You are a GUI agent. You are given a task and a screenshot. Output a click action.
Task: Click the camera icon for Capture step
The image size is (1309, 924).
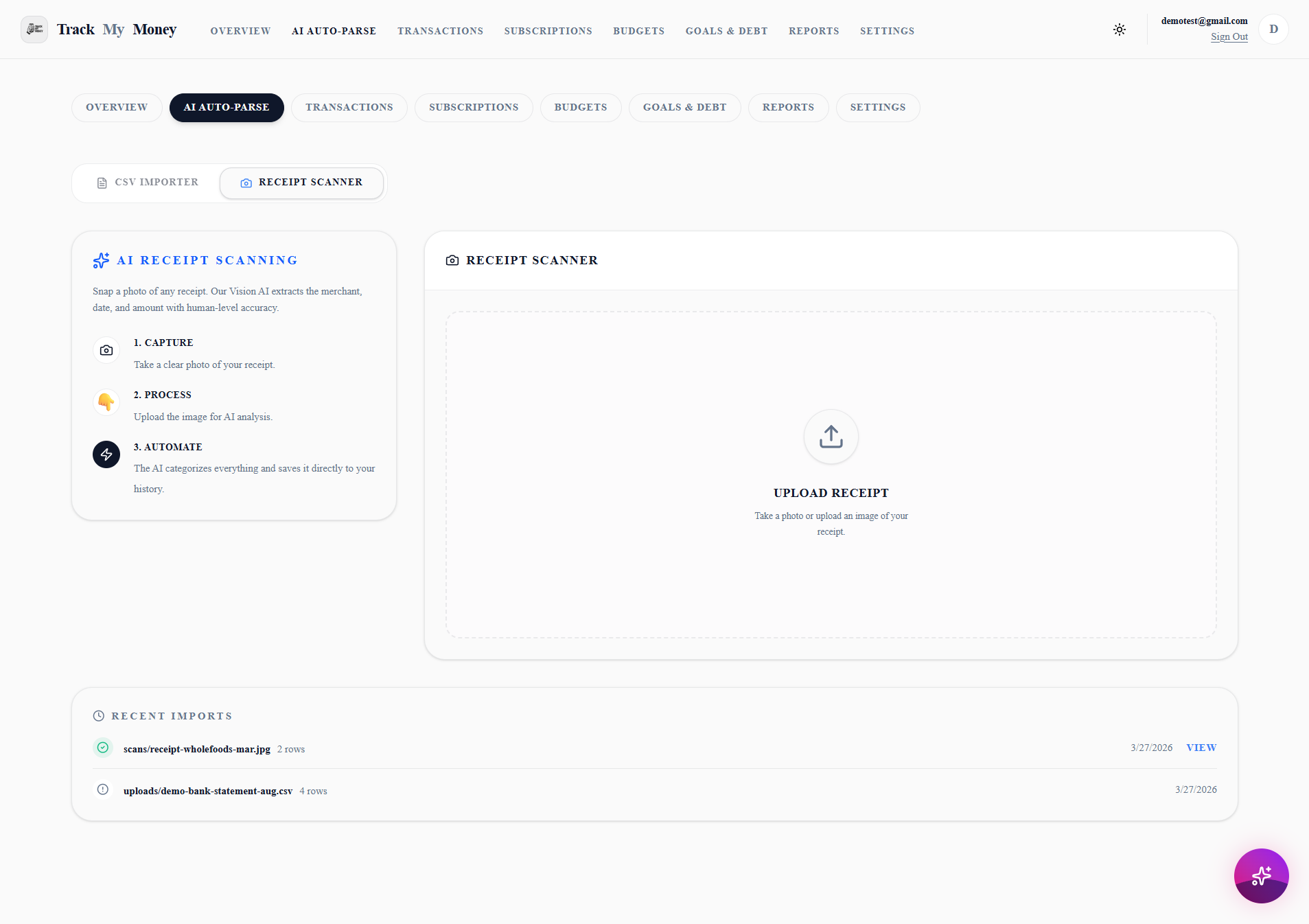[106, 350]
